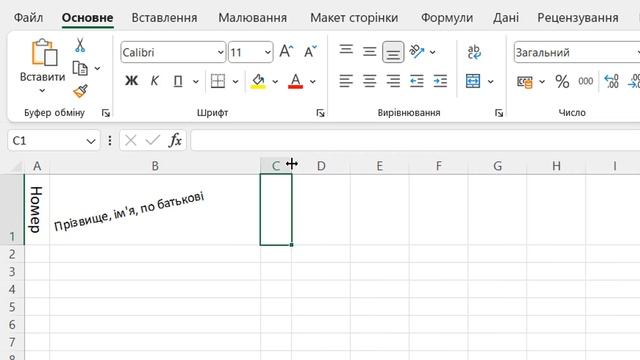Expand underline style arrow
640x360 pixels.
pyautogui.click(x=196, y=82)
